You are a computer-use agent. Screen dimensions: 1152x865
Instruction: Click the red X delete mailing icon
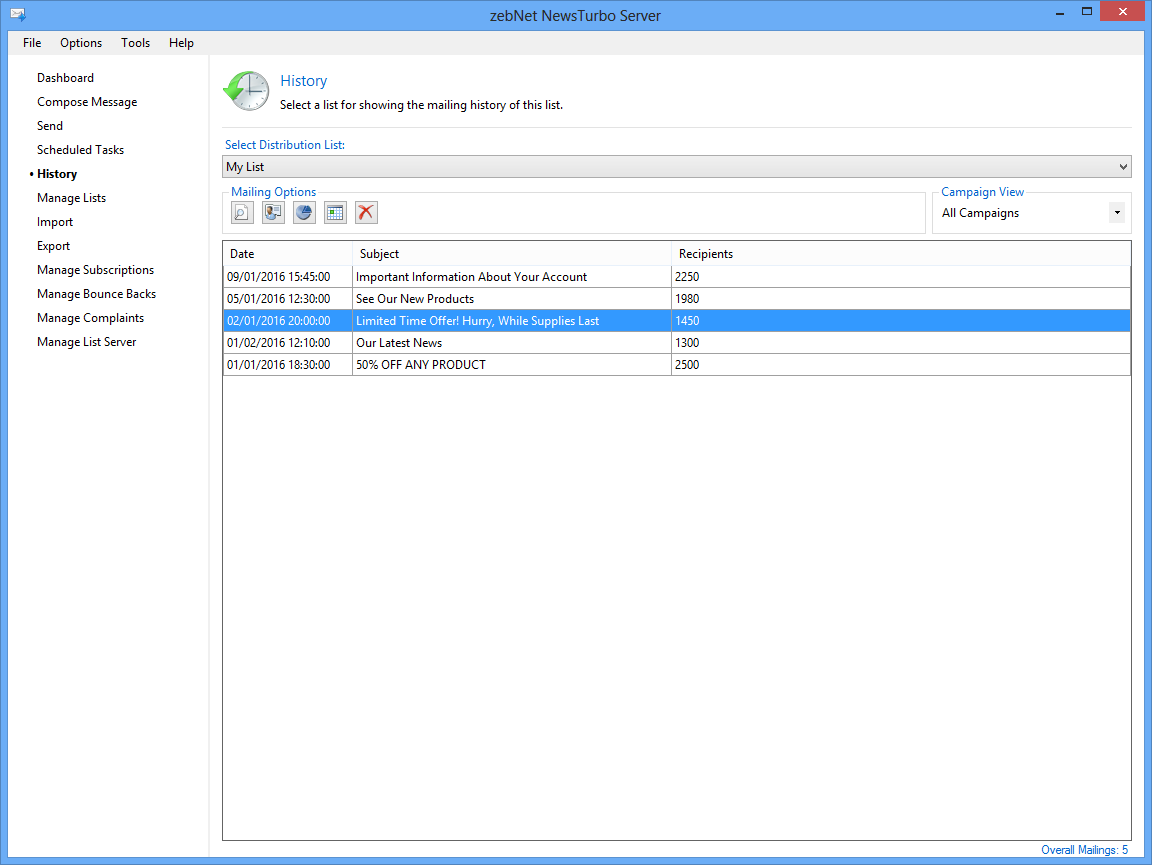pyautogui.click(x=366, y=212)
